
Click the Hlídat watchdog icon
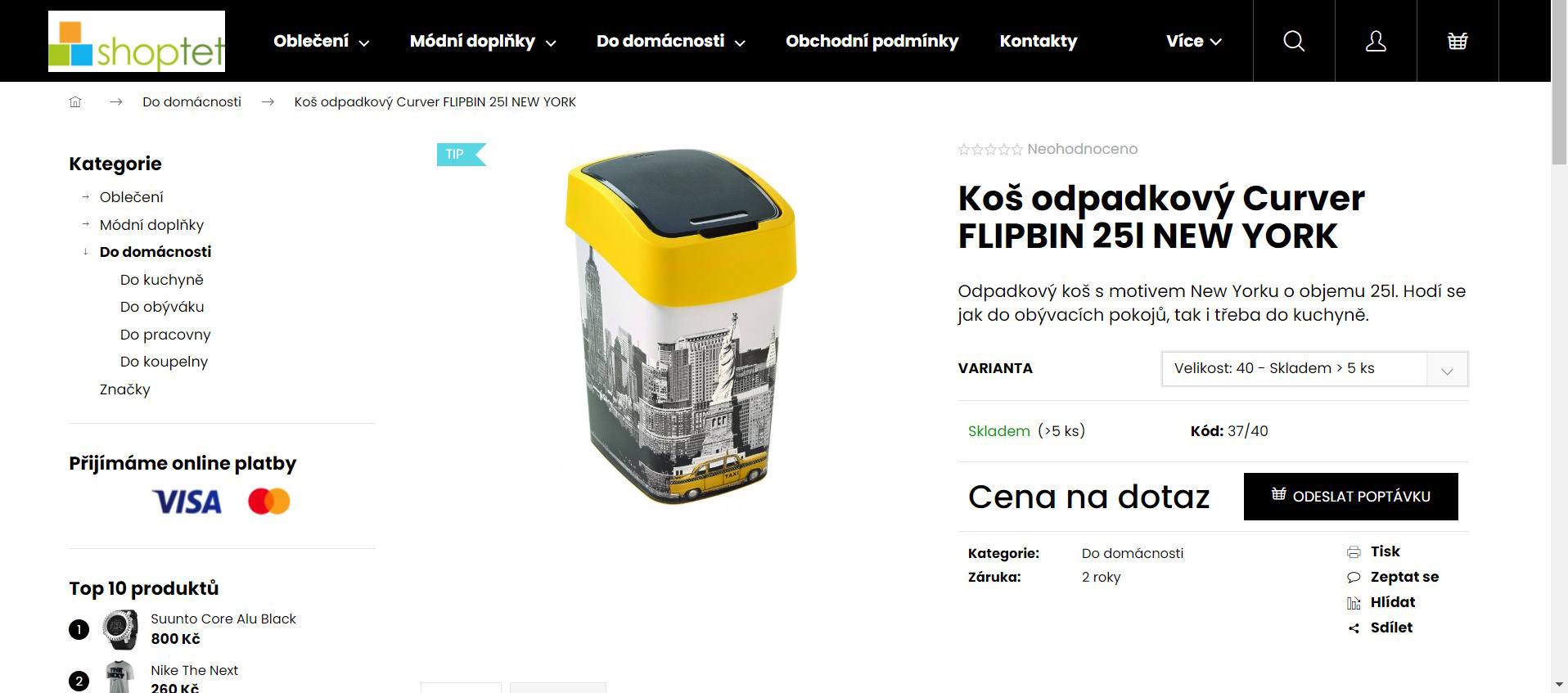point(1354,603)
